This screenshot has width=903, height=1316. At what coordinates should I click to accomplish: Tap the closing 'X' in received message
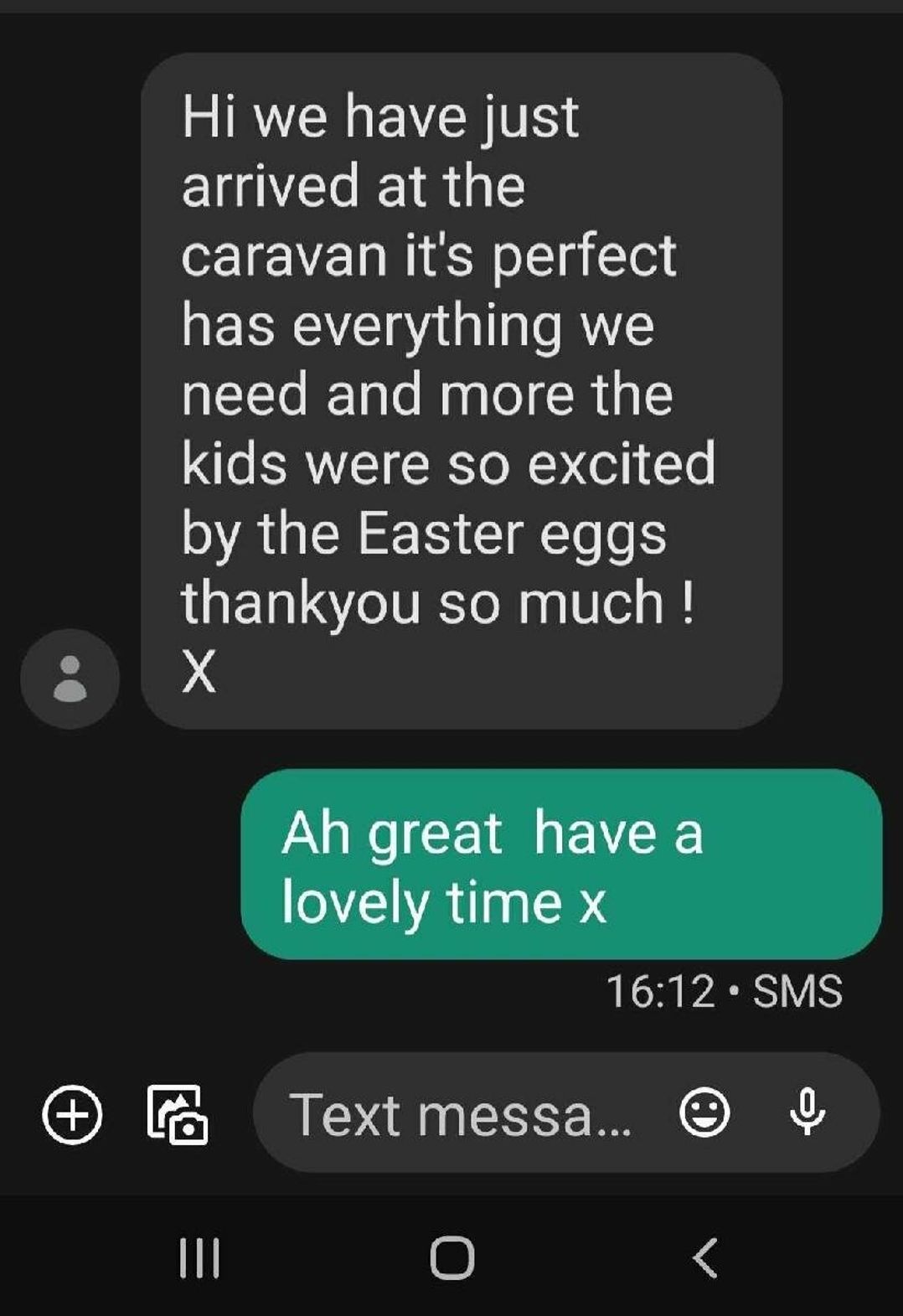(x=199, y=672)
